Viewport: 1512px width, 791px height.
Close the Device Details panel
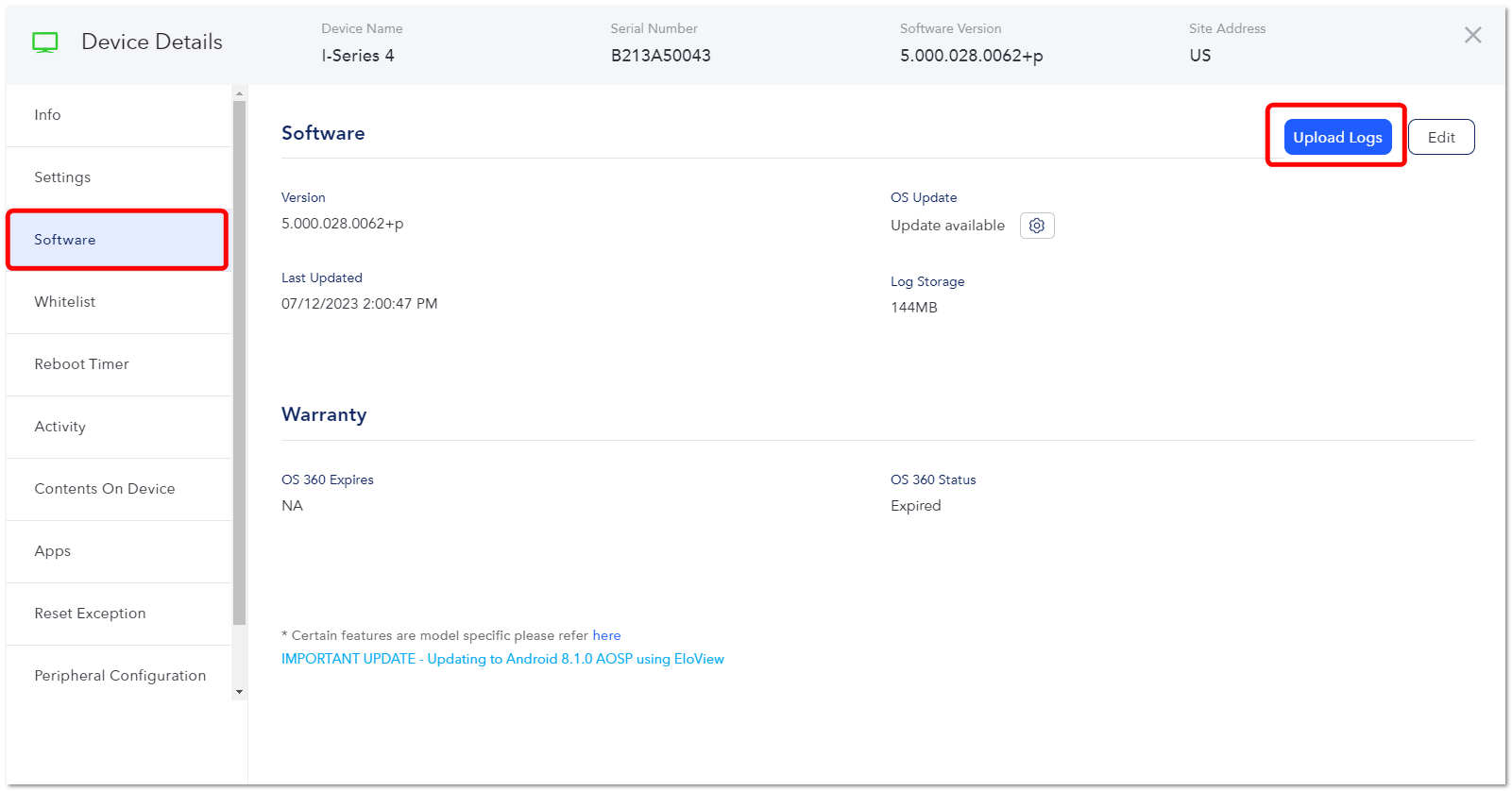pos(1472,35)
